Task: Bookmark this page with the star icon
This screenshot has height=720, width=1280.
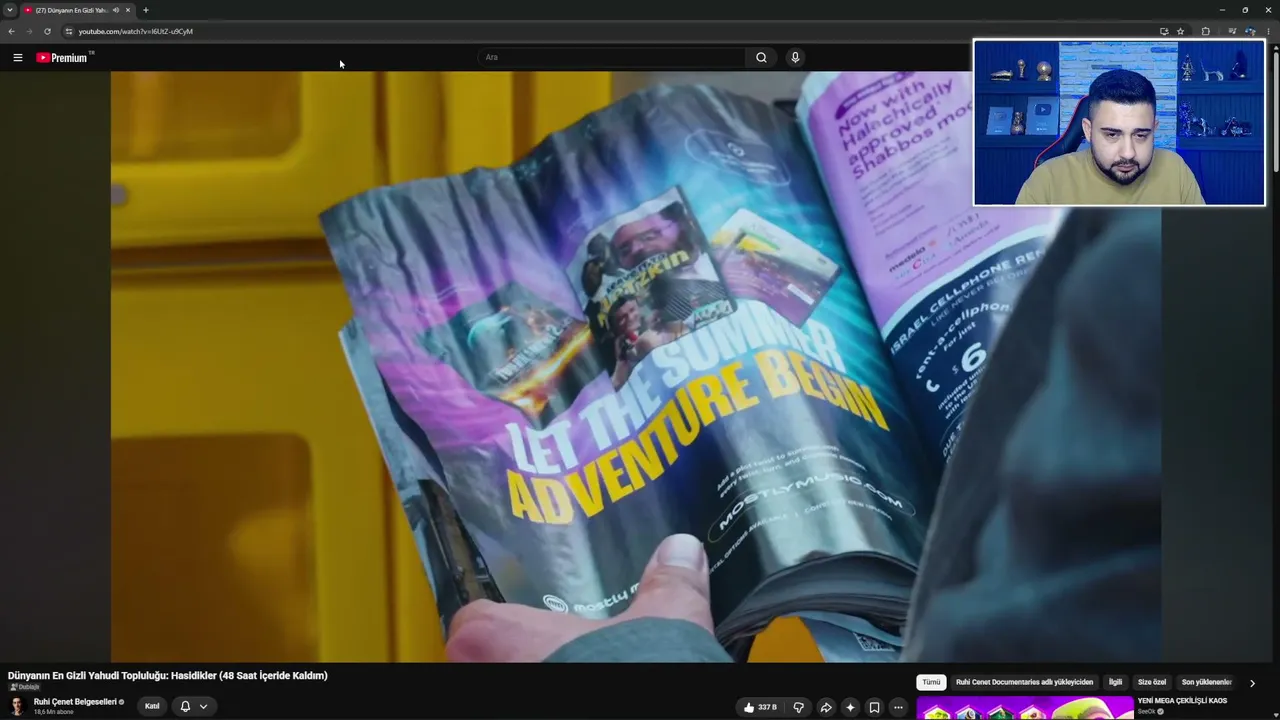Action: pyautogui.click(x=1180, y=31)
